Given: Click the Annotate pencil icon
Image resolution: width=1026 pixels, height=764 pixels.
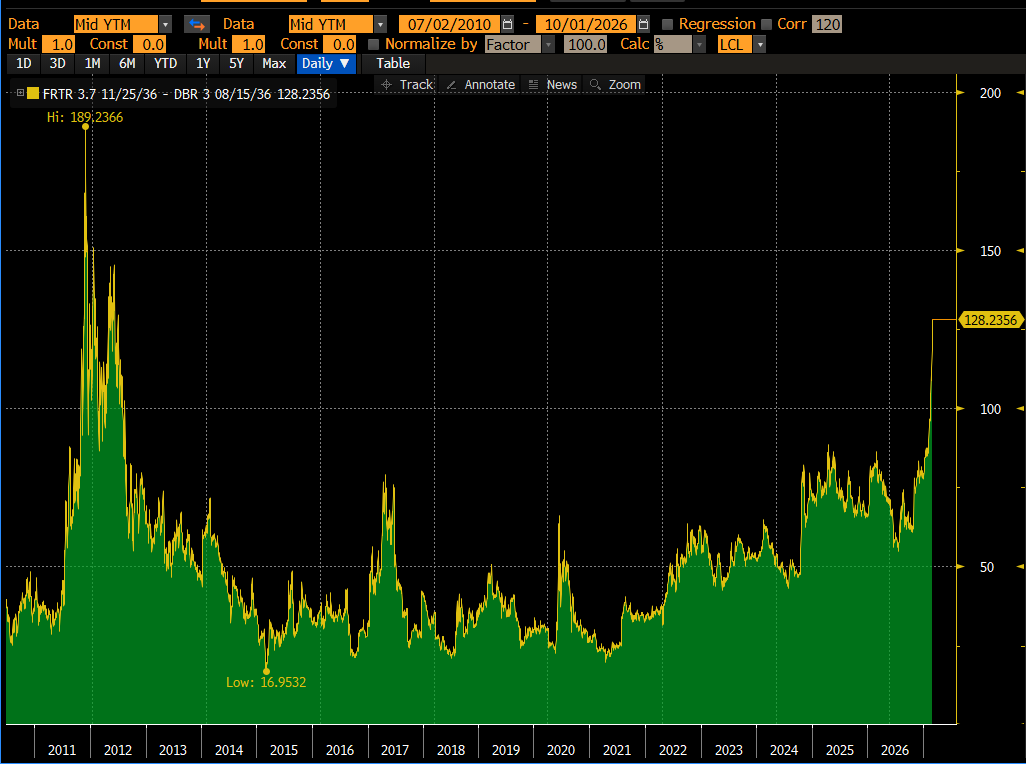Looking at the screenshot, I should (x=451, y=84).
